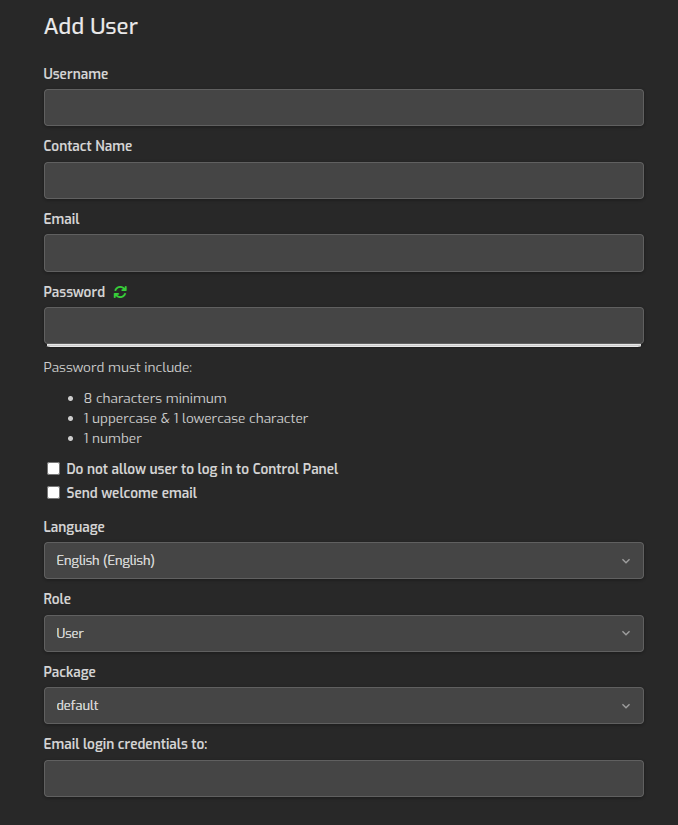This screenshot has height=825, width=678.
Task: Click the password strength meter bar
Action: point(343,346)
